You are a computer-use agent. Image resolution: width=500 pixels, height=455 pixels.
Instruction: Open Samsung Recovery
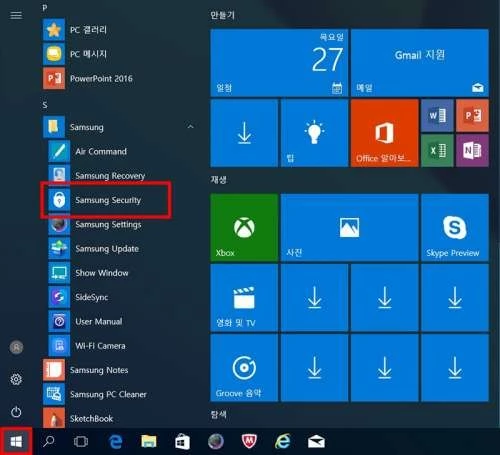(x=123, y=176)
